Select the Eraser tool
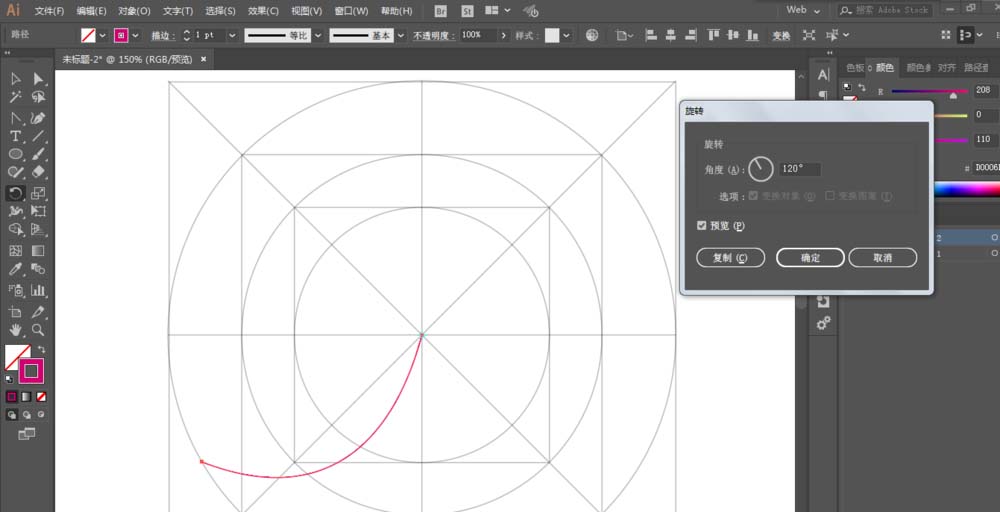The height and width of the screenshot is (512, 1000). (38, 172)
